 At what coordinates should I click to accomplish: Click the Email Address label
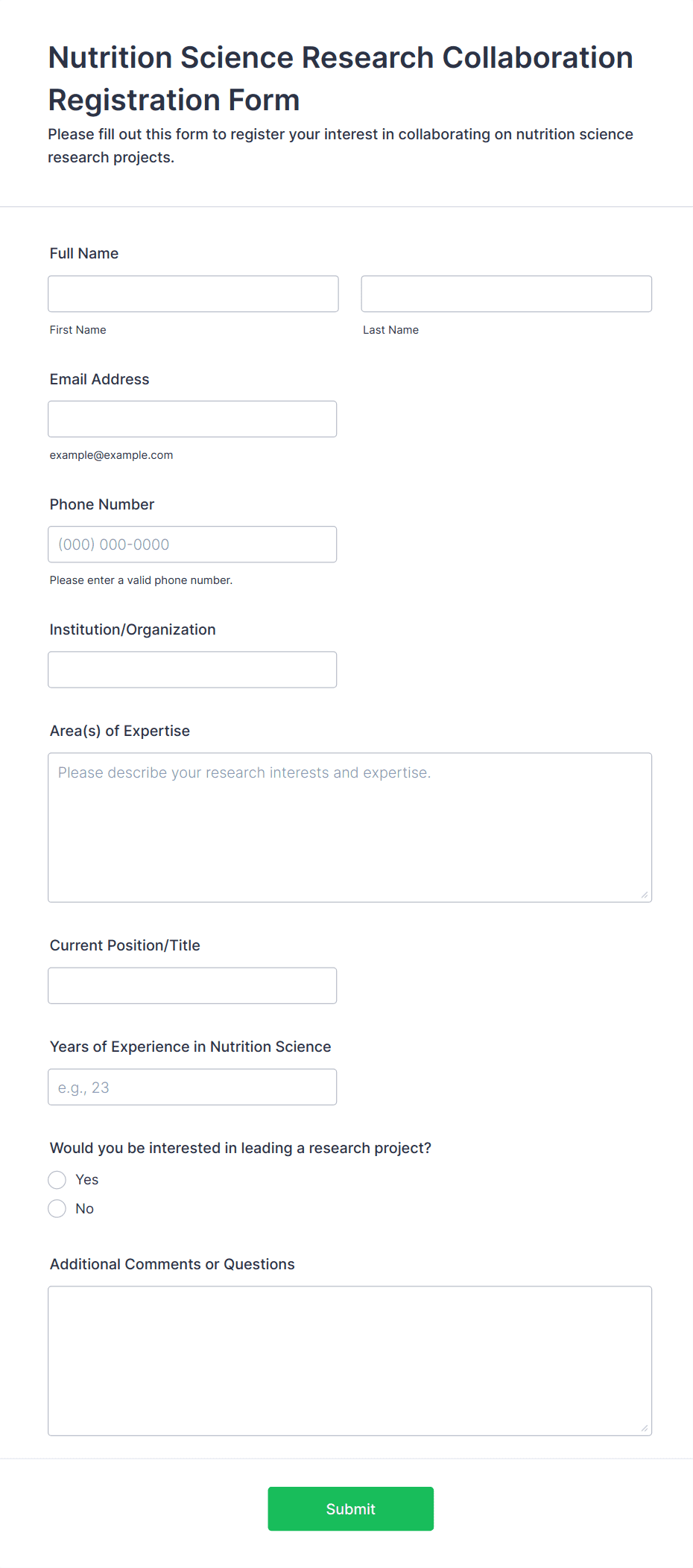[100, 379]
